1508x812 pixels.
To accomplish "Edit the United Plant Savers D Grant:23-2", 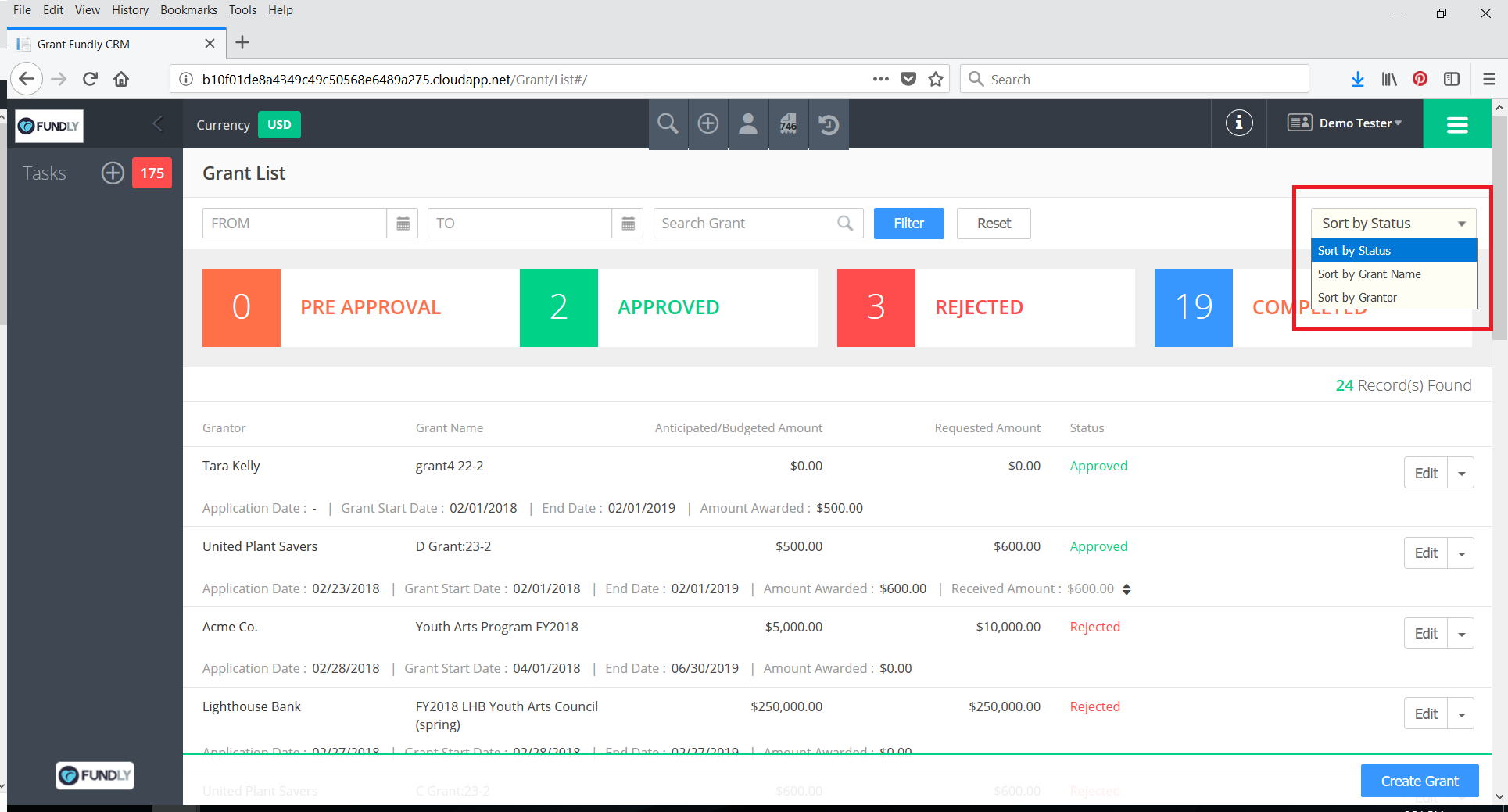I will click(1426, 553).
